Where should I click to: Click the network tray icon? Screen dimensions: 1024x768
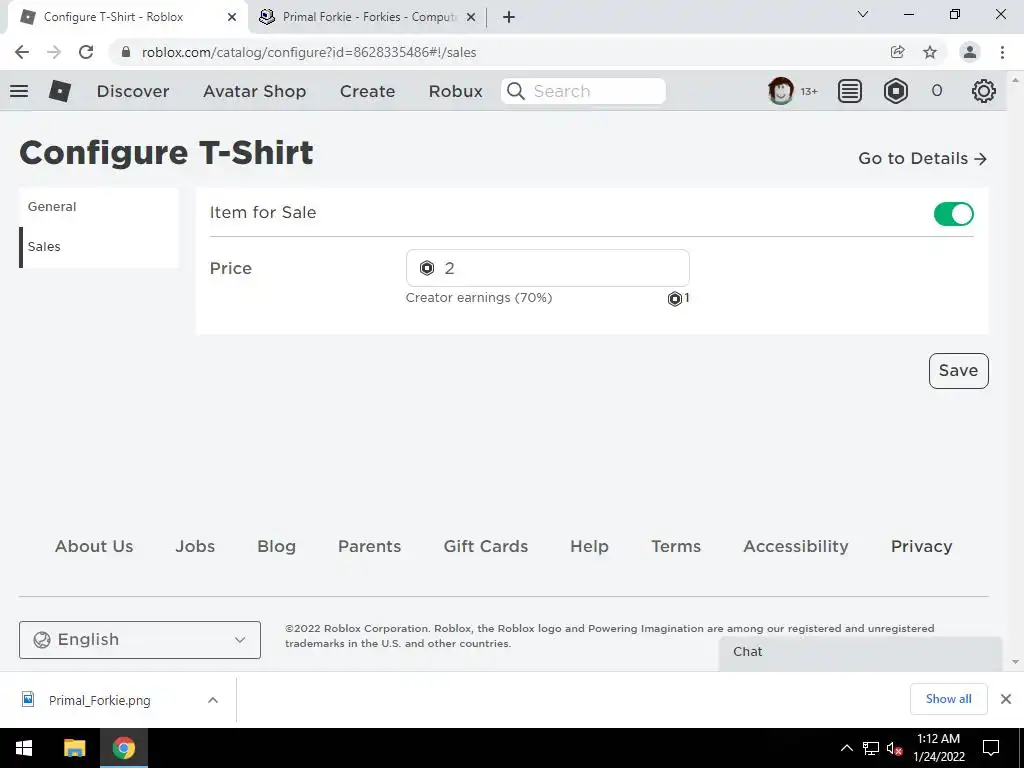[871, 748]
